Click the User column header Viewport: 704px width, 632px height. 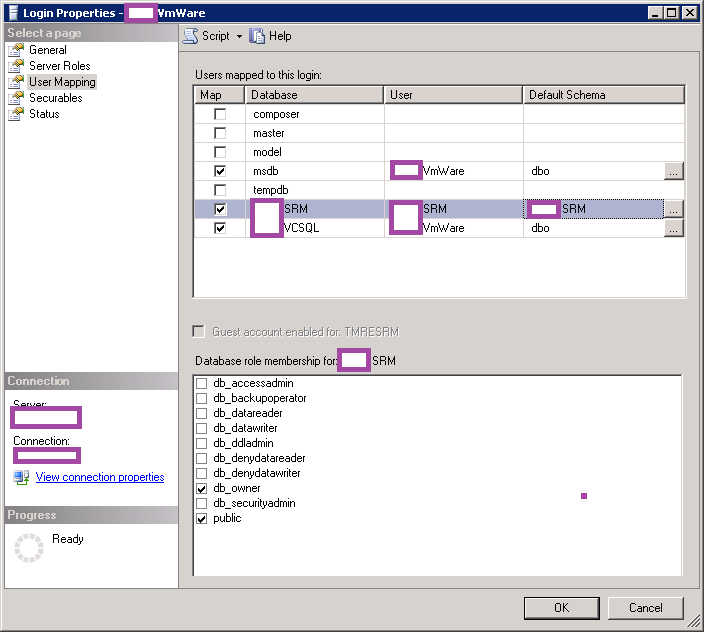point(453,95)
